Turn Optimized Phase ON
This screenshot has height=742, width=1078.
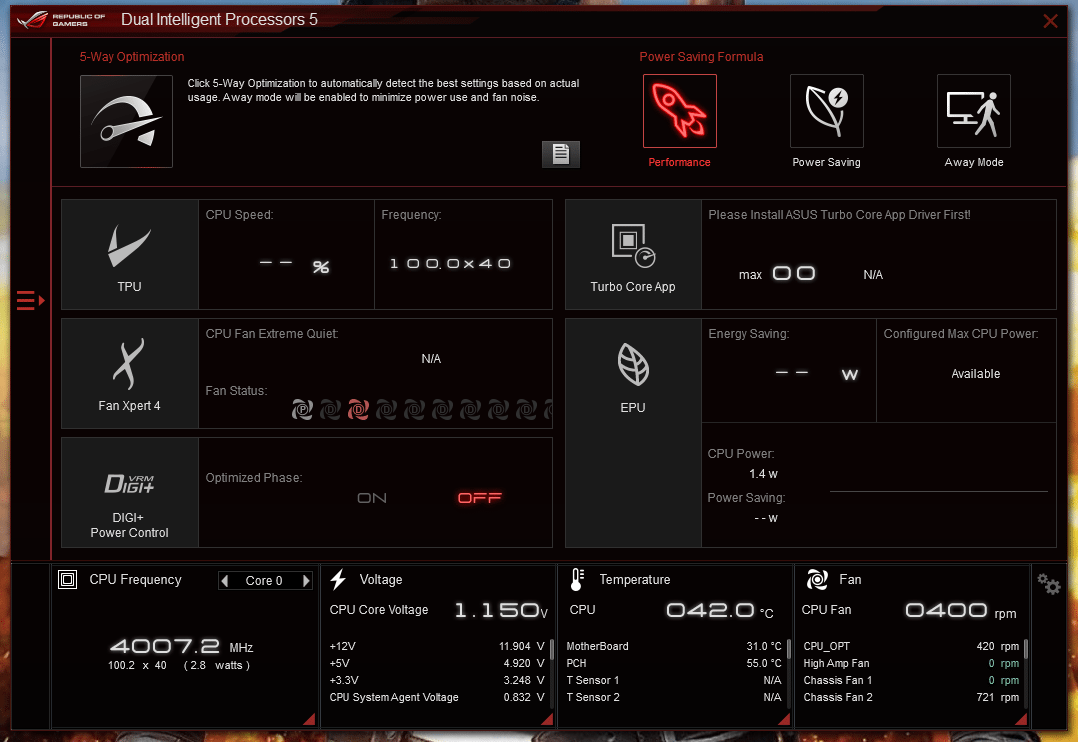(x=372, y=498)
